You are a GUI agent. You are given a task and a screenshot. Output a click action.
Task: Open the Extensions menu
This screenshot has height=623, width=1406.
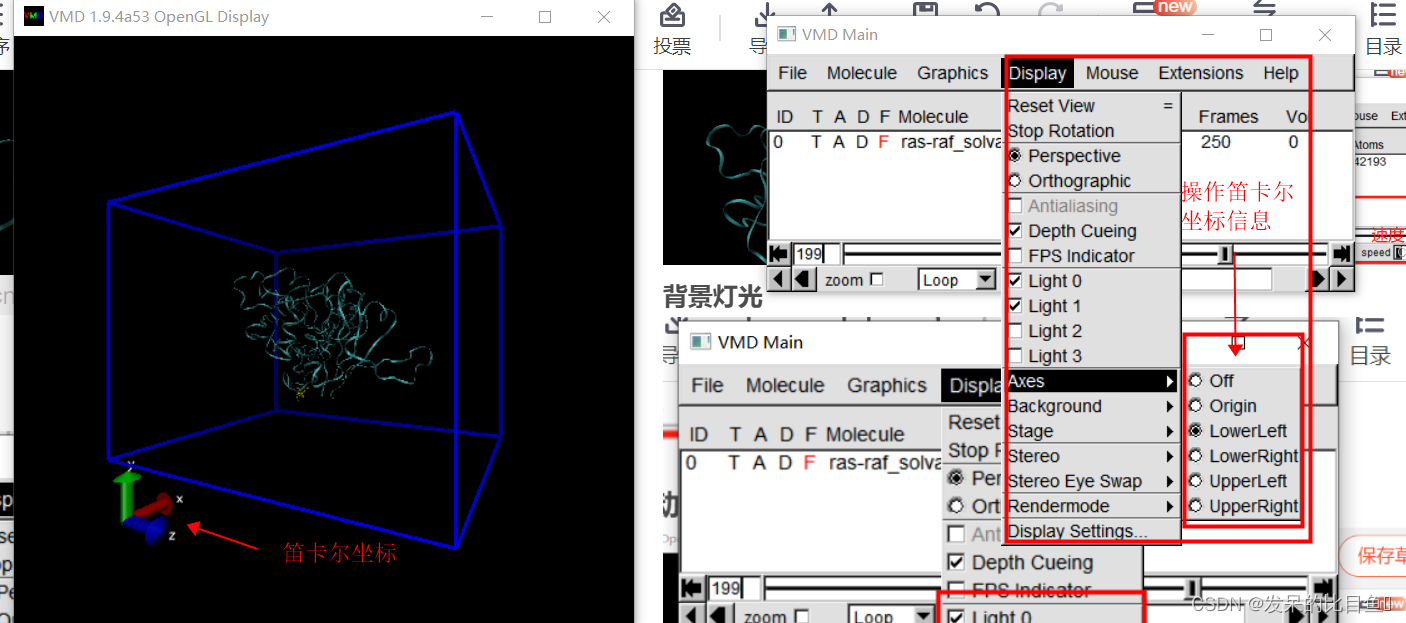tap(1200, 73)
